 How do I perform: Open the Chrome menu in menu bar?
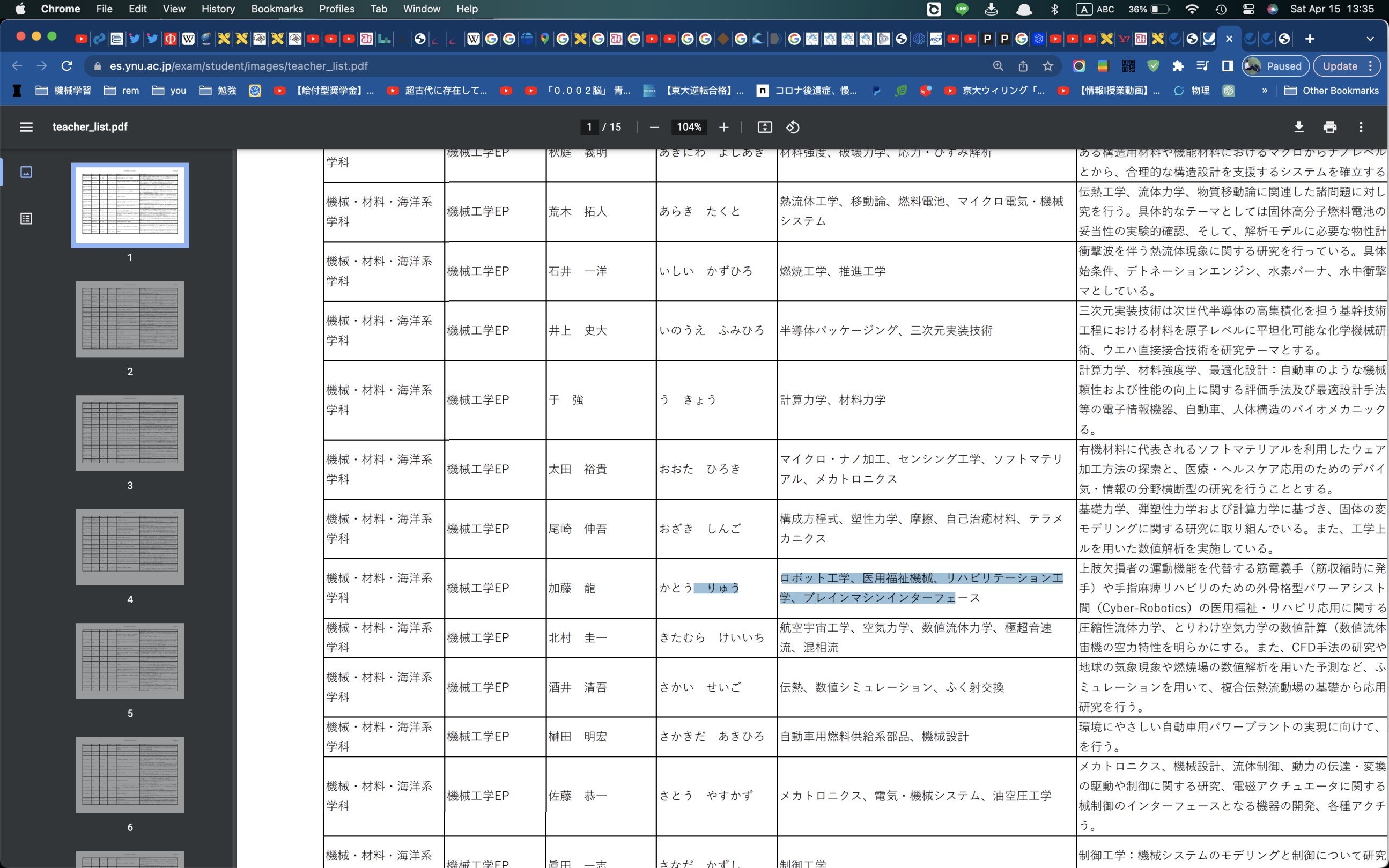pyautogui.click(x=60, y=9)
